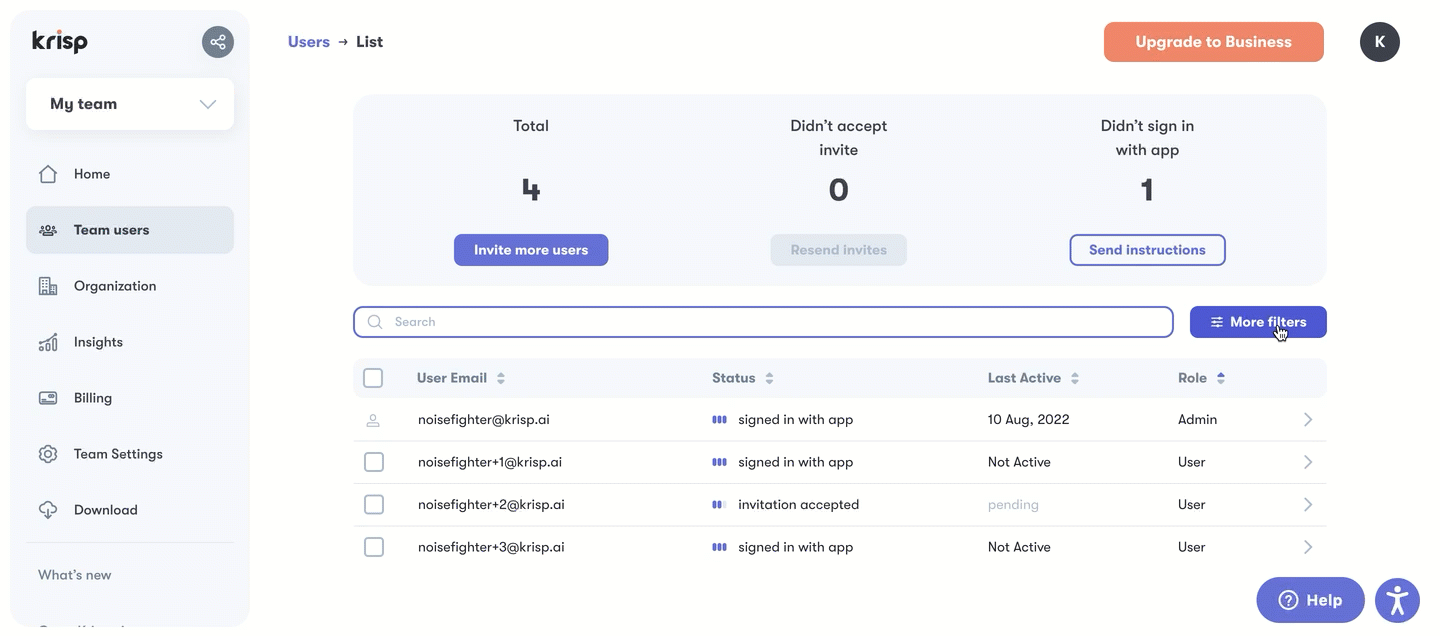Expand the noisefighter+1@krisp.ai row chevron
1440x636 pixels.
point(1308,462)
